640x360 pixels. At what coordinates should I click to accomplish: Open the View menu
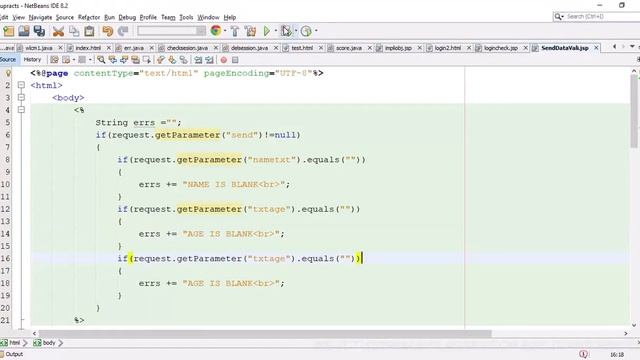click(18, 17)
